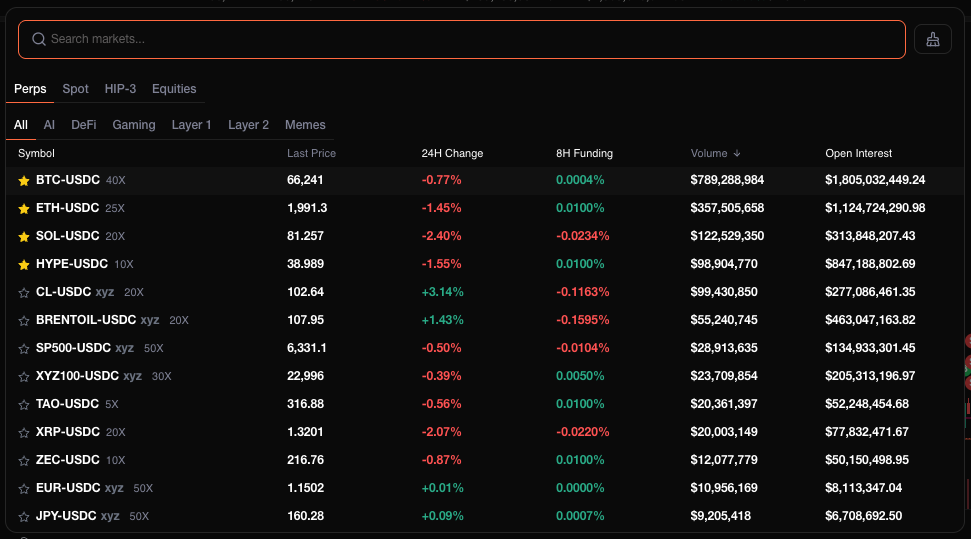Sort markets by the 24H Change header

pyautogui.click(x=452, y=154)
